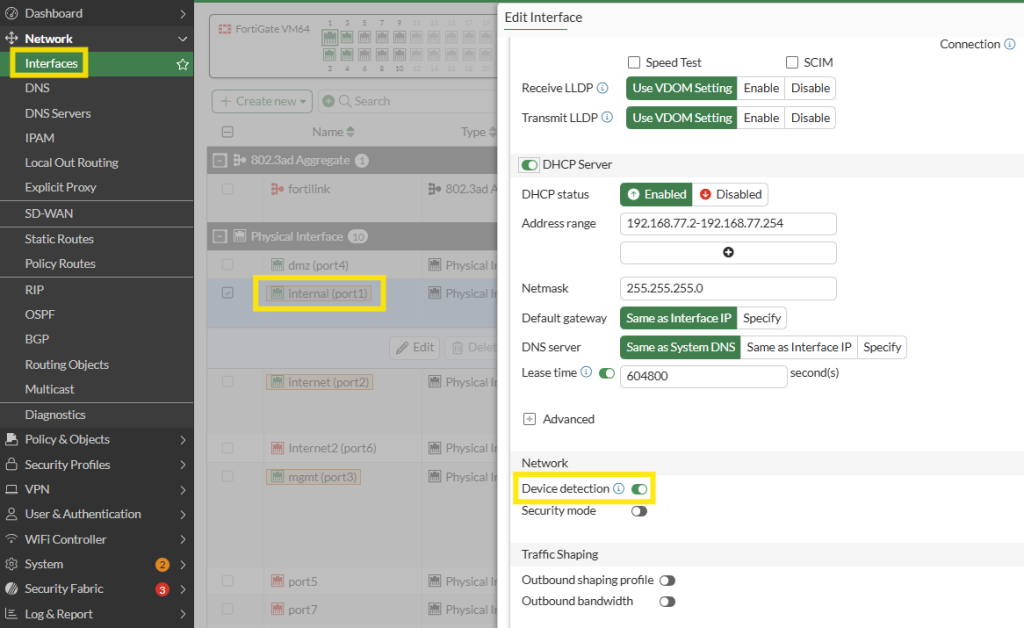Enable the Security mode toggle
The height and width of the screenshot is (628, 1024).
coord(639,511)
